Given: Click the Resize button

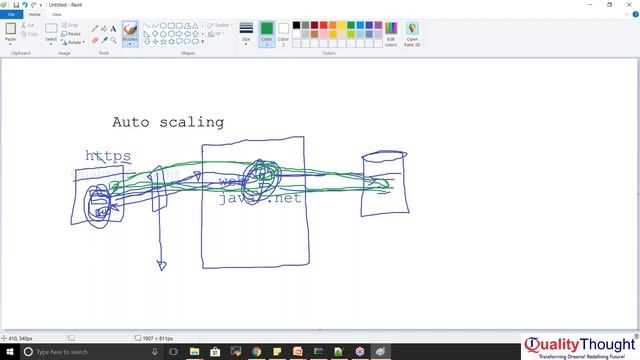Looking at the screenshot, I should pos(71,33).
